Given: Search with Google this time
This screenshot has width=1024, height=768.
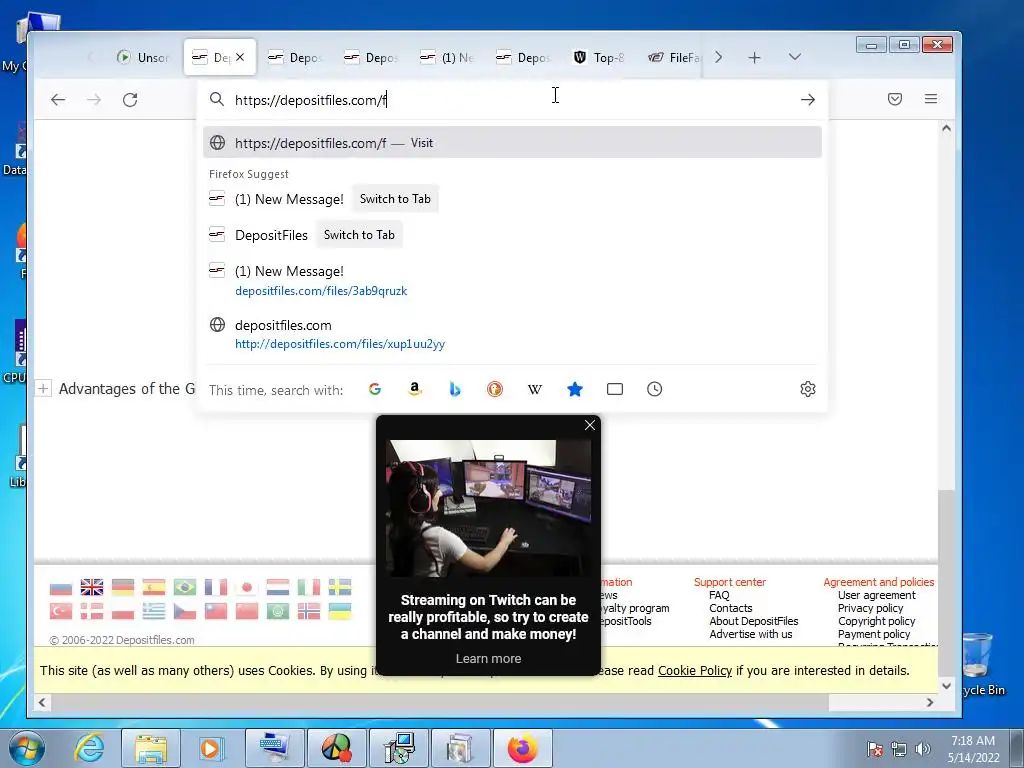Looking at the screenshot, I should pyautogui.click(x=375, y=389).
